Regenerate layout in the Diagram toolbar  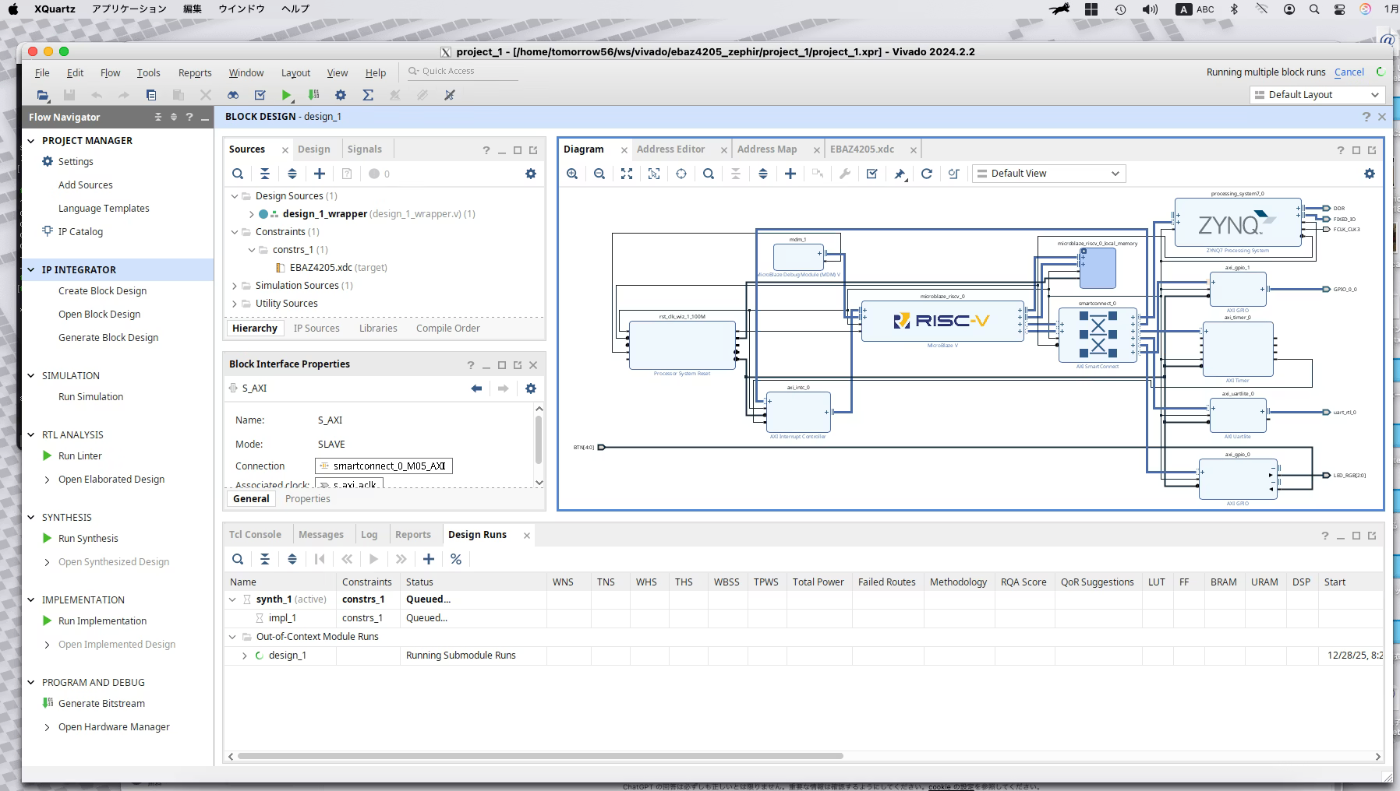pos(927,173)
